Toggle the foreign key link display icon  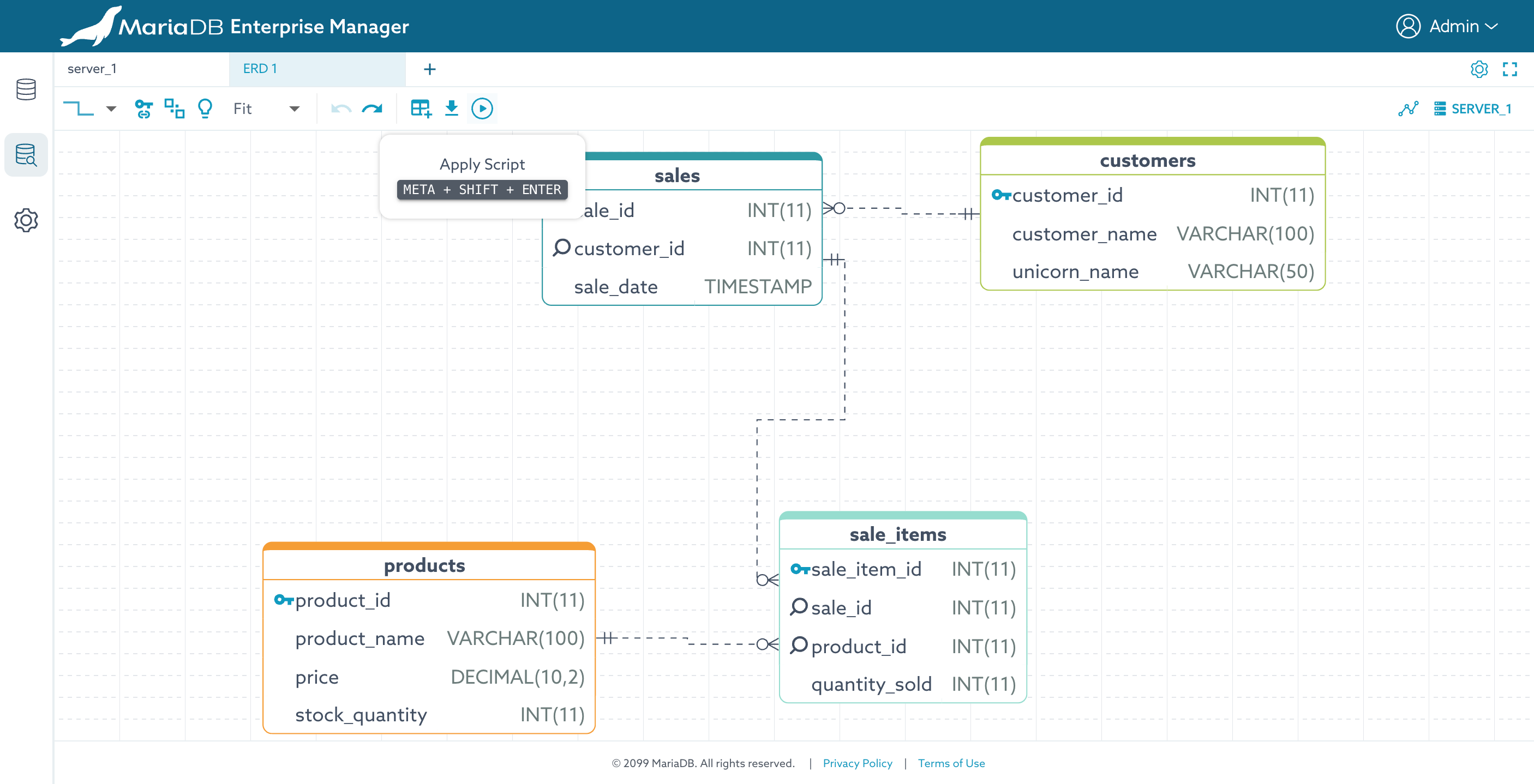coord(143,108)
